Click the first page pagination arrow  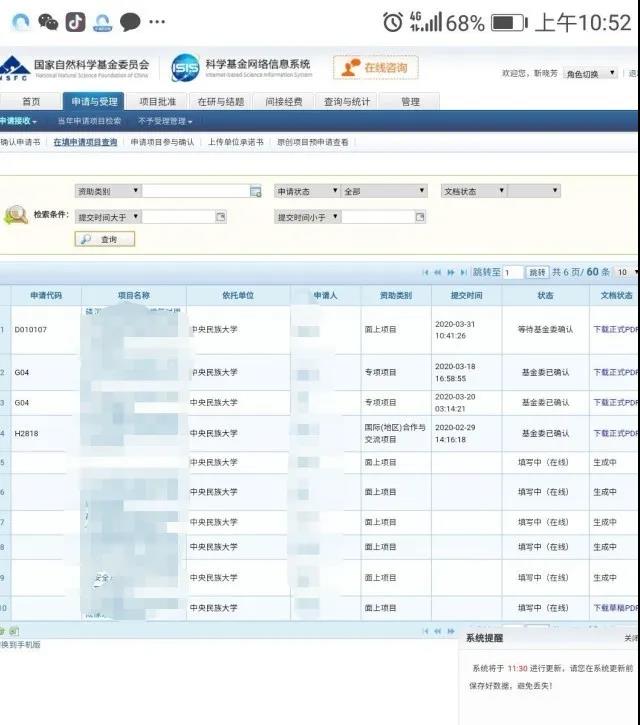(x=426, y=272)
